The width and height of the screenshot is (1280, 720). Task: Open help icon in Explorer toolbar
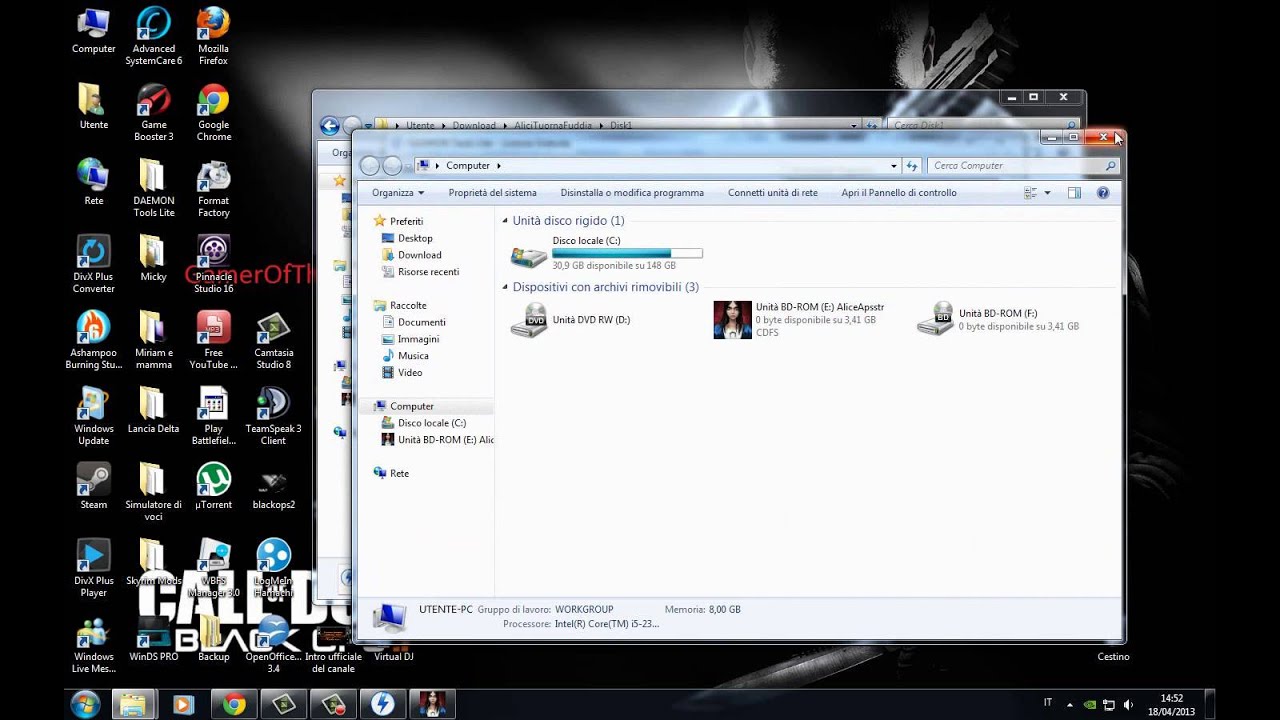(1103, 193)
